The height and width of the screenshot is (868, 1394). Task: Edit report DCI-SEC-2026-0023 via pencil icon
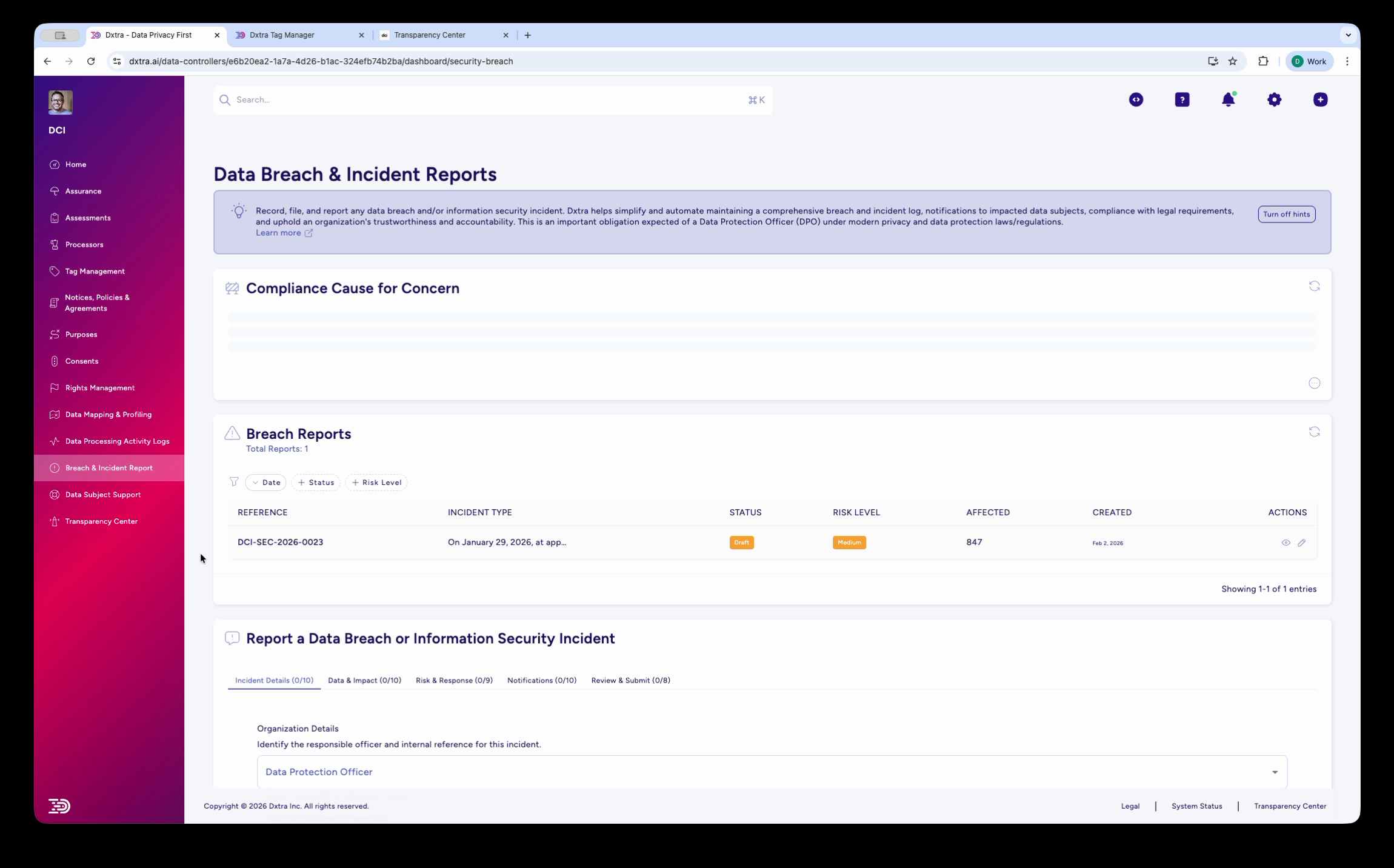point(1302,542)
